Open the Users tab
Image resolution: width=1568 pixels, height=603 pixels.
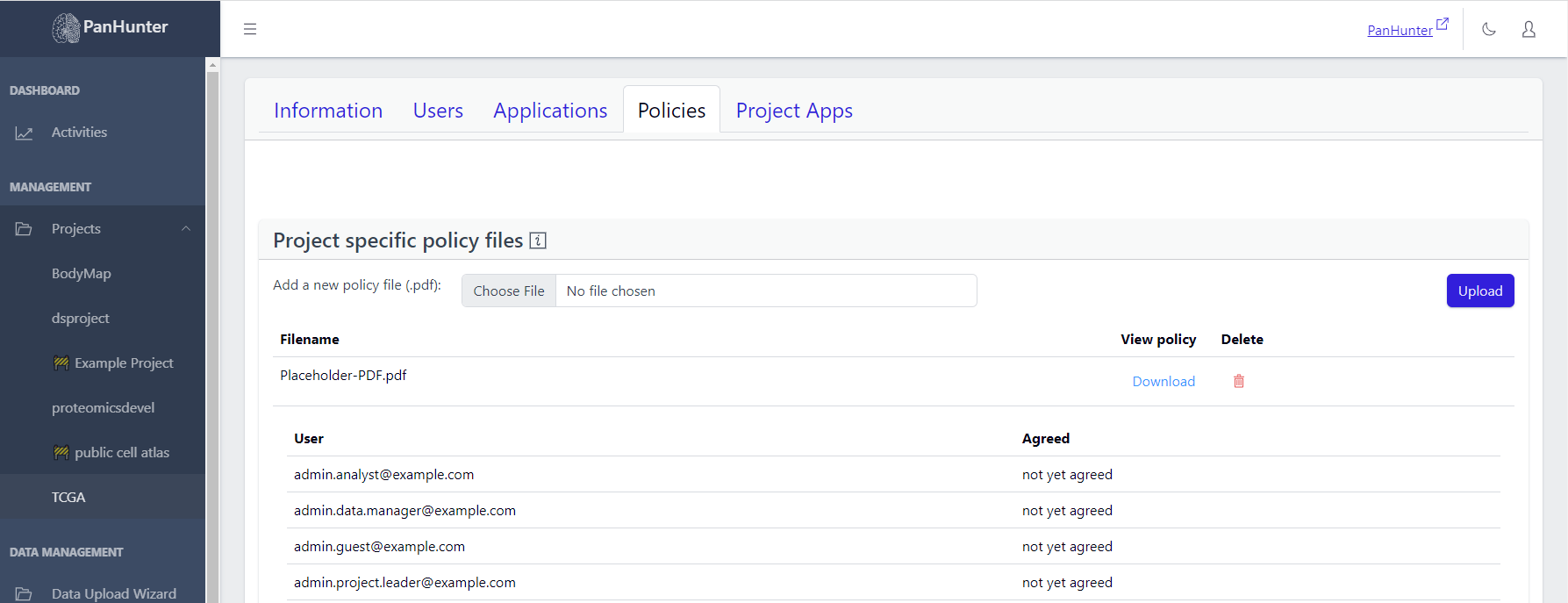(438, 111)
